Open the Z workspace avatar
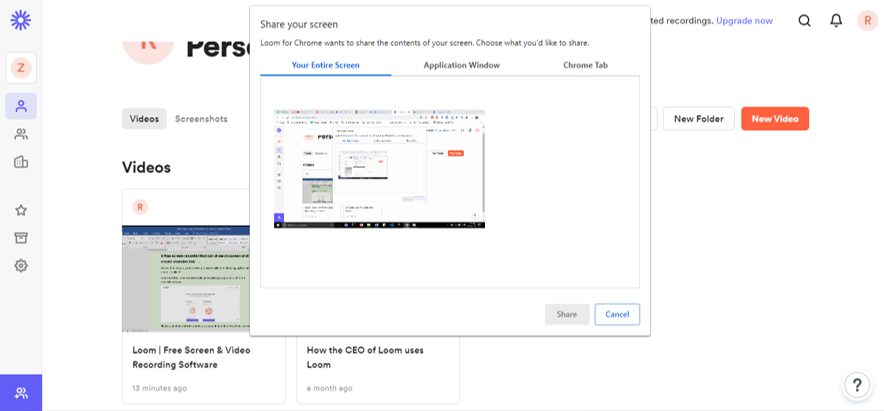Image resolution: width=884 pixels, height=411 pixels. point(21,68)
